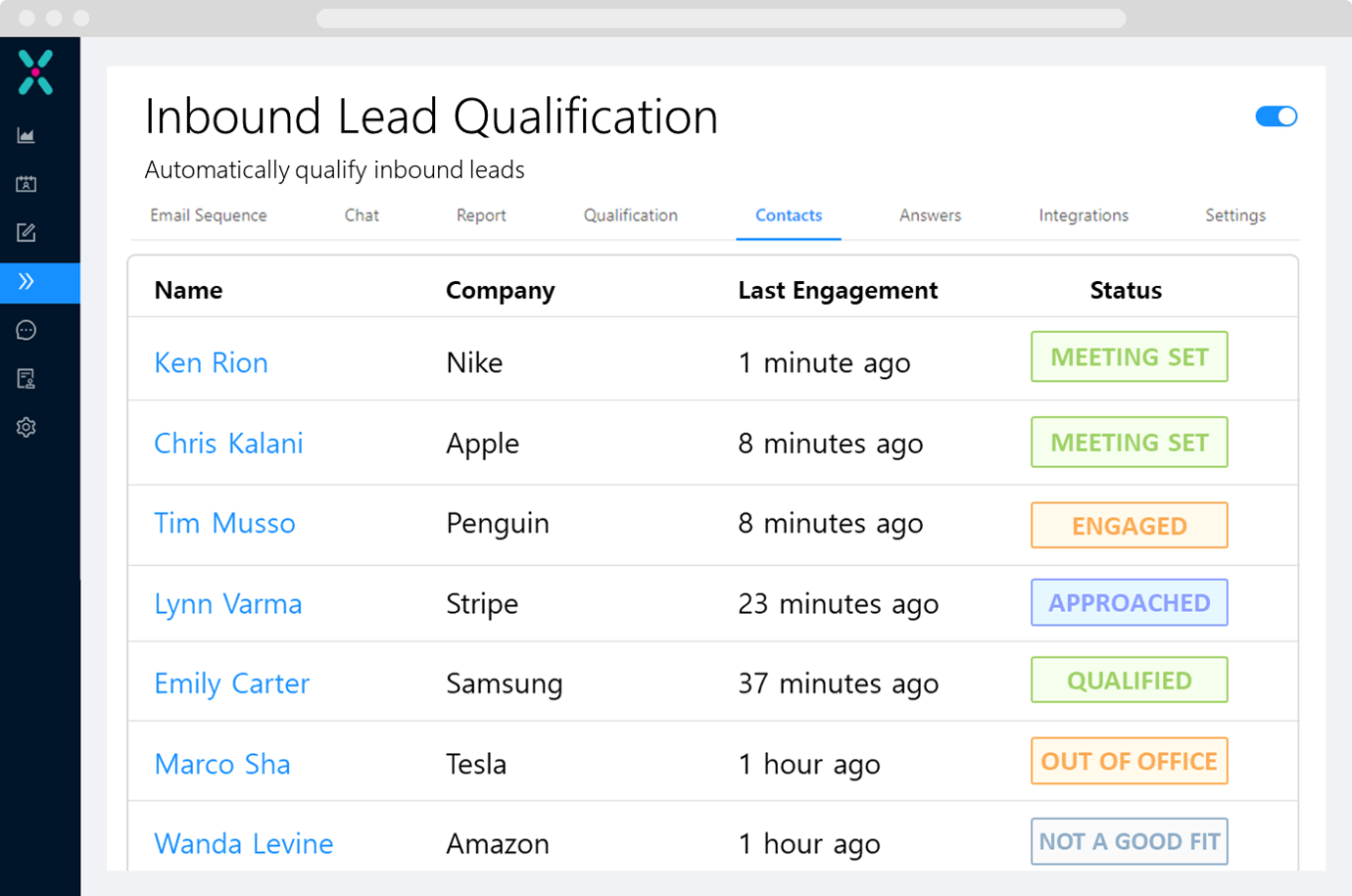The width and height of the screenshot is (1352, 896).
Task: Switch to the Email Sequence tab
Action: coord(208,215)
